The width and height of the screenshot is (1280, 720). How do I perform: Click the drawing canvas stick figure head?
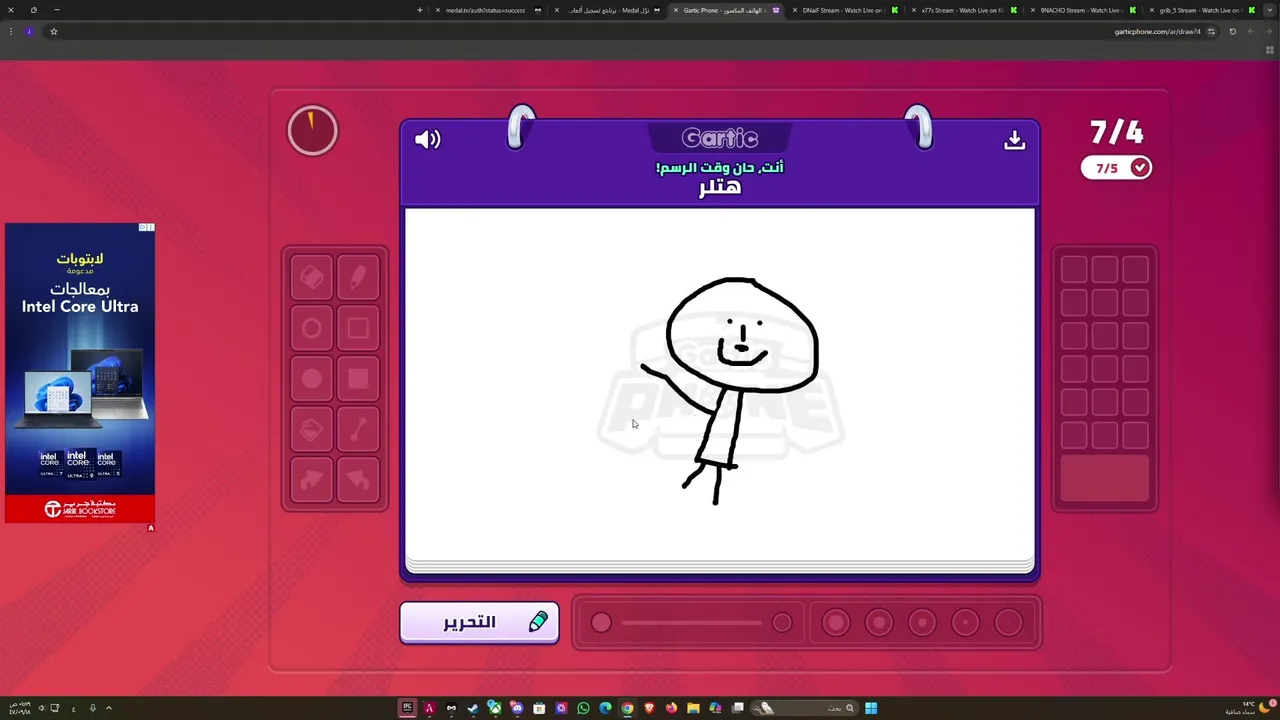click(742, 335)
